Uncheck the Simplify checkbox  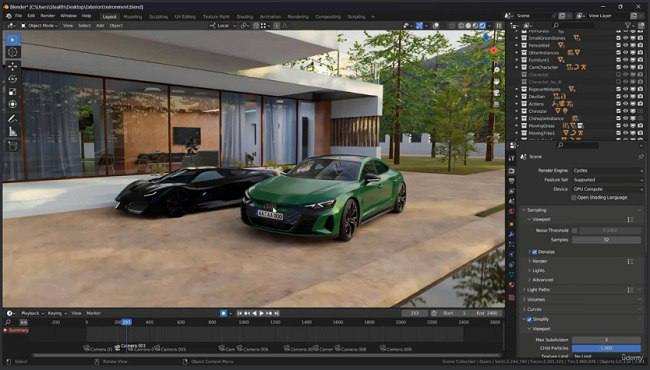[x=529, y=319]
